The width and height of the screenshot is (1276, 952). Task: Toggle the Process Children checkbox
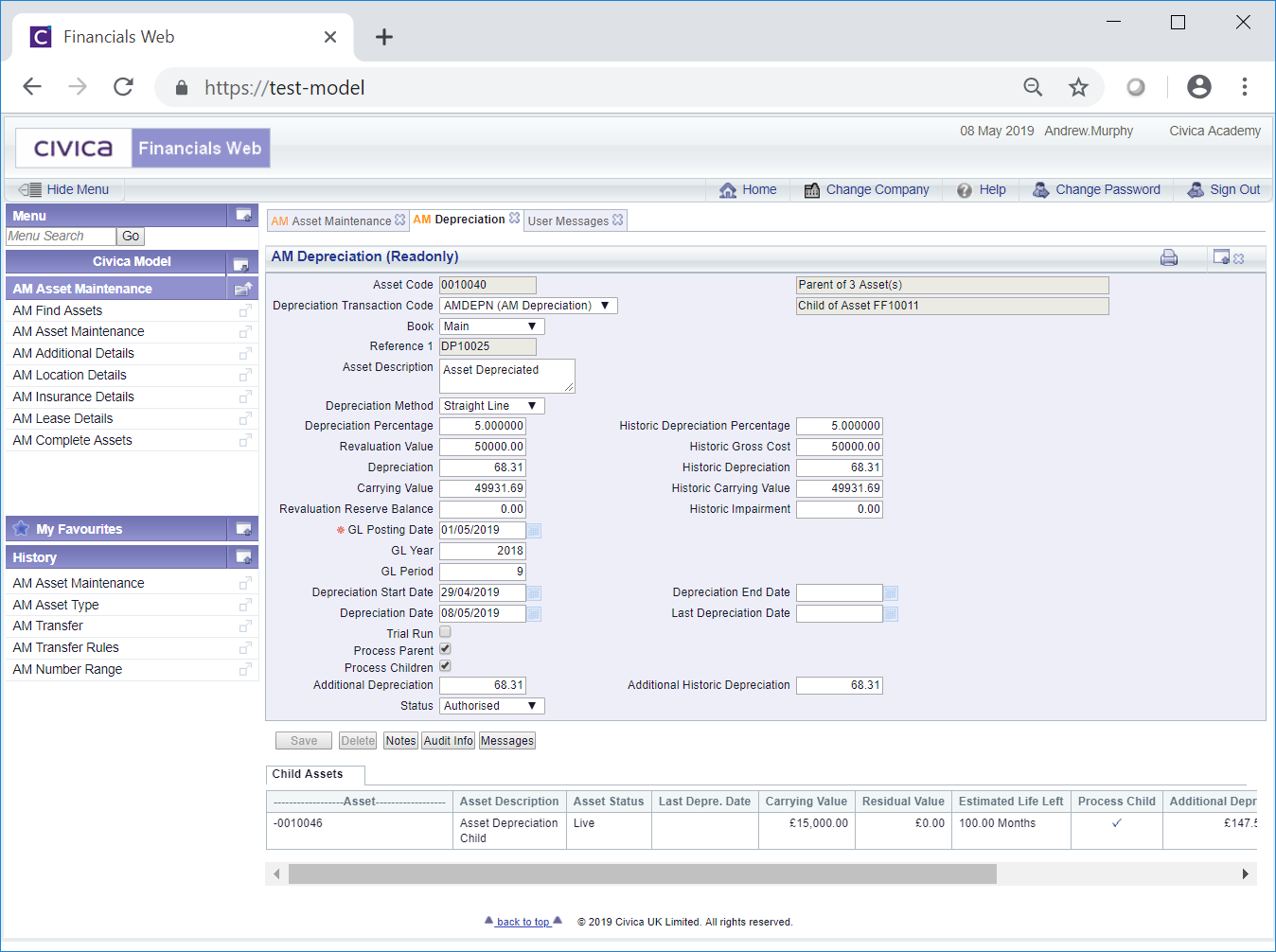[445, 666]
